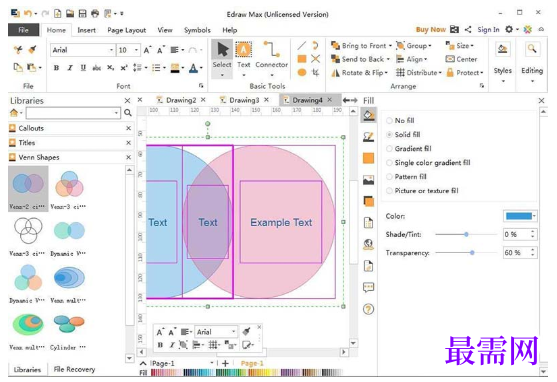
Task: Click the Rotate & Flip button
Action: 359,73
